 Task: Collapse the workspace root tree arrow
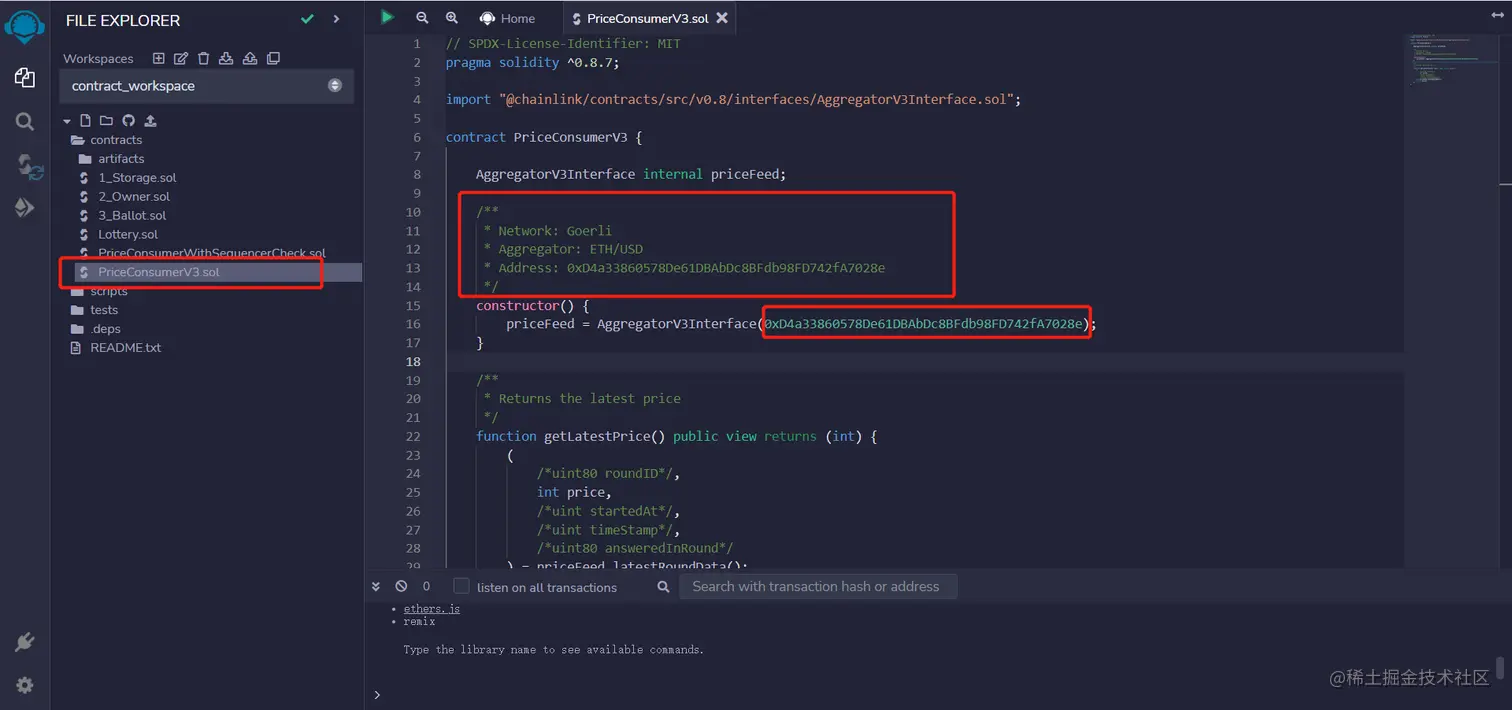click(x=67, y=121)
